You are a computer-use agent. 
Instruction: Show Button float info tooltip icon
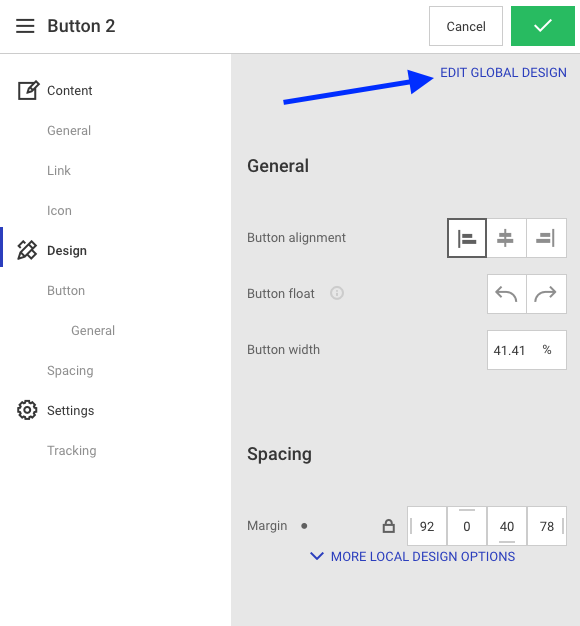pos(337,293)
